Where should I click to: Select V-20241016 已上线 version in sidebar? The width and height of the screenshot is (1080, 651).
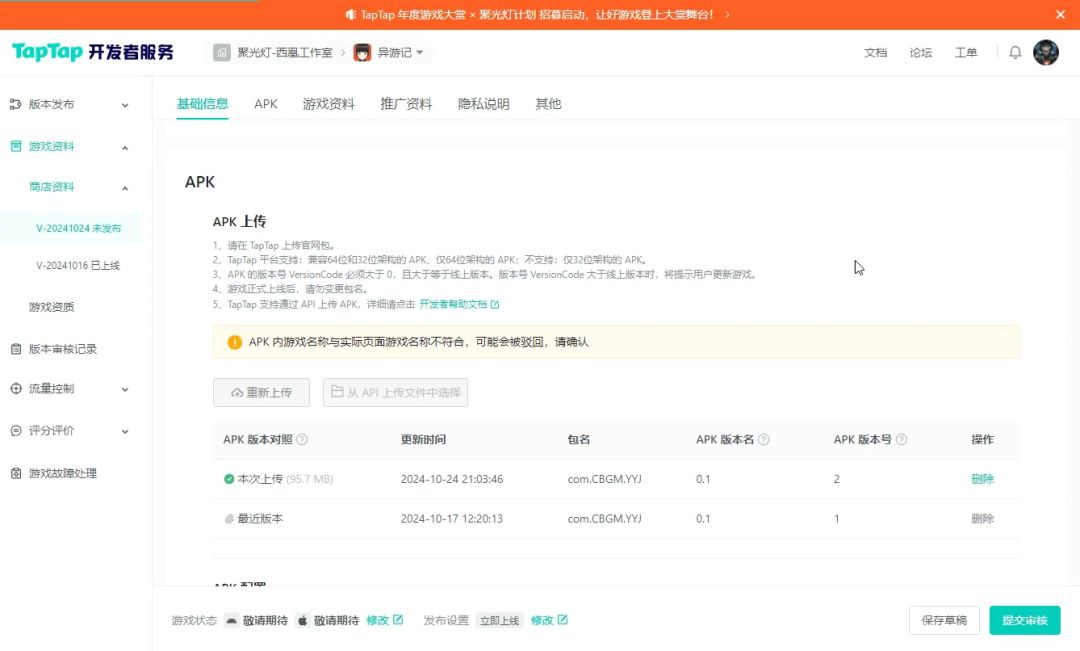pyautogui.click(x=78, y=265)
